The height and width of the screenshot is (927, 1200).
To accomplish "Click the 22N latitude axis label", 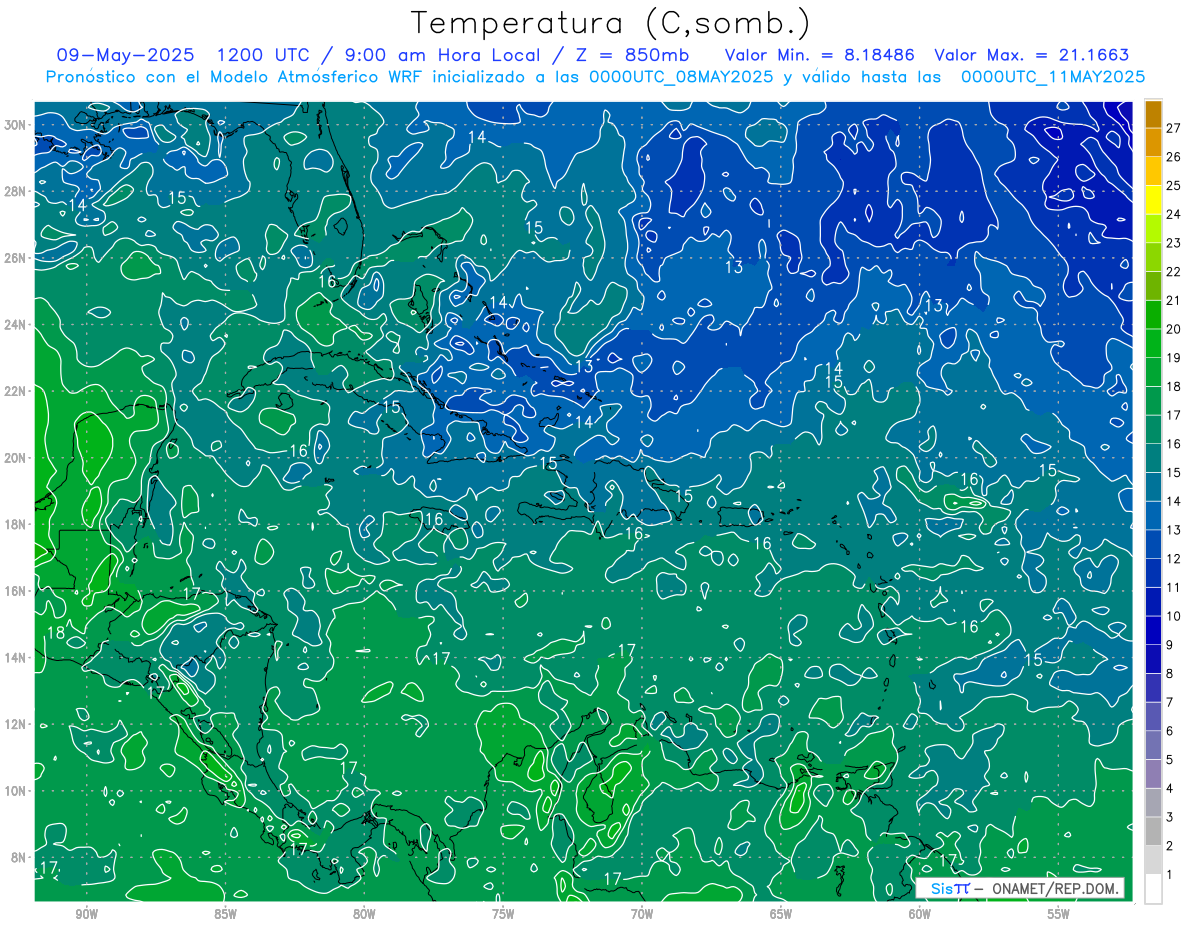I will [15, 391].
